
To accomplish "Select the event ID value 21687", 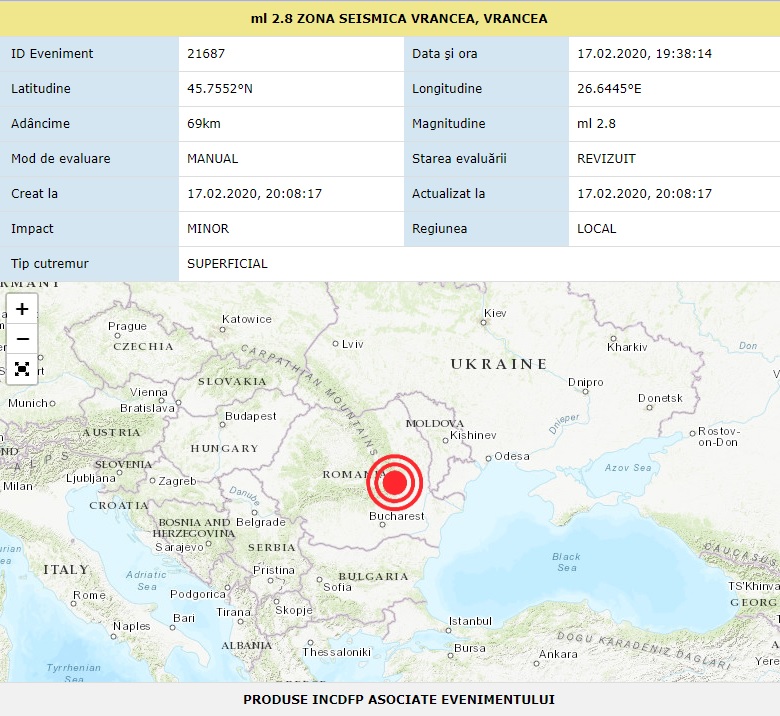I will [204, 53].
